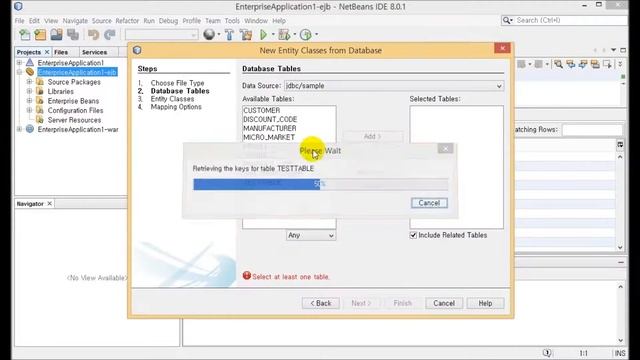
Task: Click the Open Project toolbar icon
Action: 56,35
